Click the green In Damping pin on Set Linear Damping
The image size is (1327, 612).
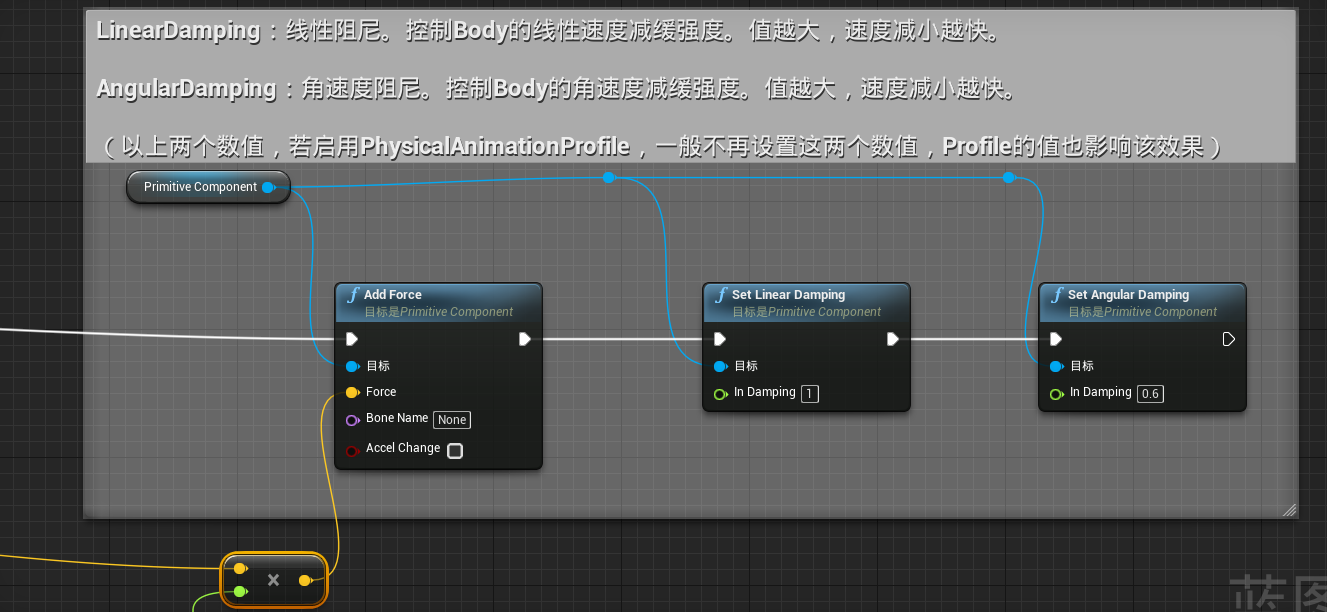(x=721, y=394)
